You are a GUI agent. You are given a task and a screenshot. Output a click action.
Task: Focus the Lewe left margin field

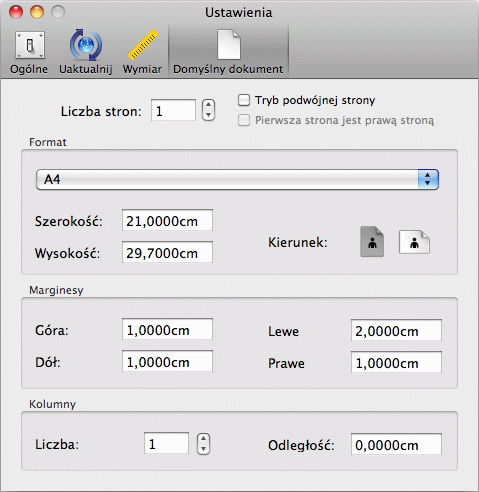[x=396, y=330]
